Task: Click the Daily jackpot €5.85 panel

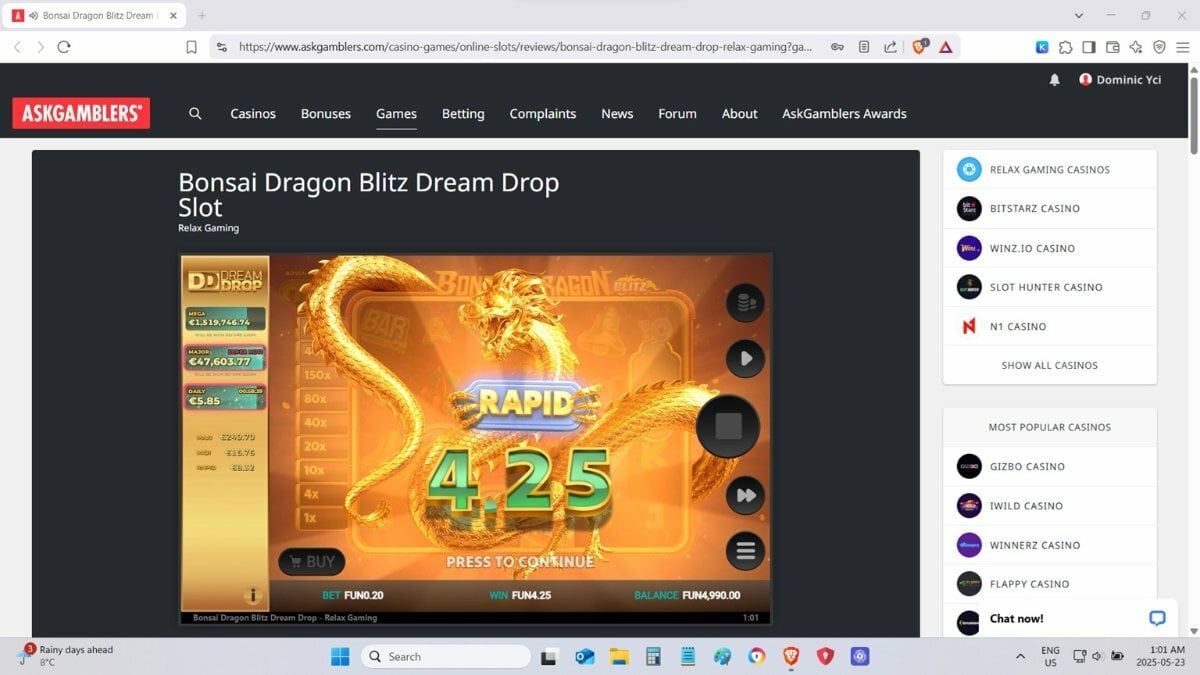Action: 225,398
